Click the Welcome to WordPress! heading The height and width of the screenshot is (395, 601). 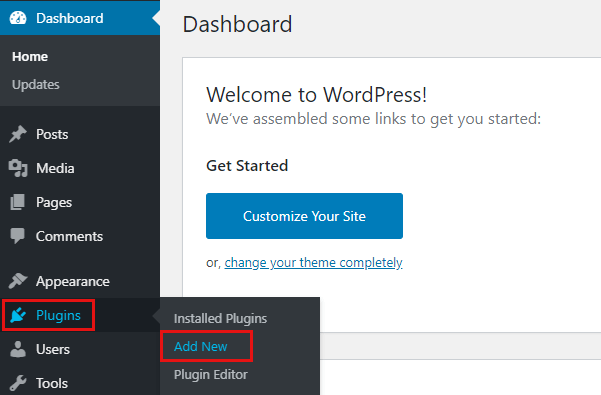[317, 95]
